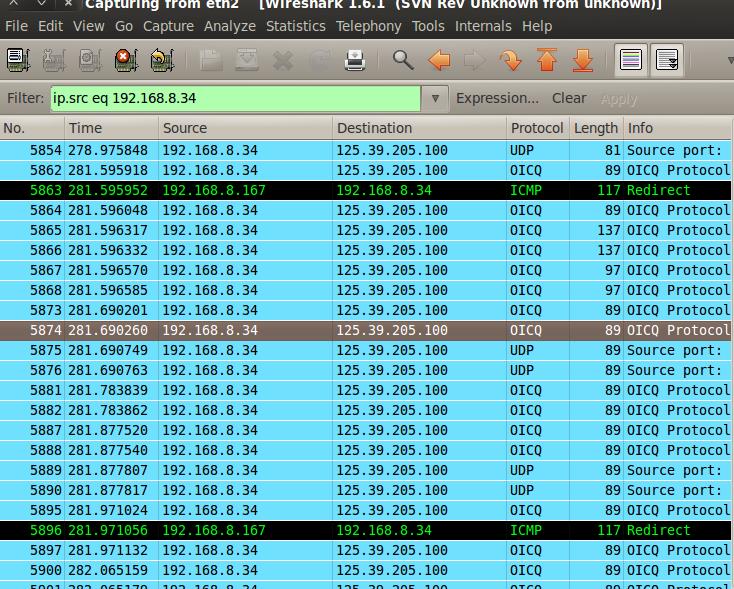Sort by the Protocol column header

tap(538, 128)
